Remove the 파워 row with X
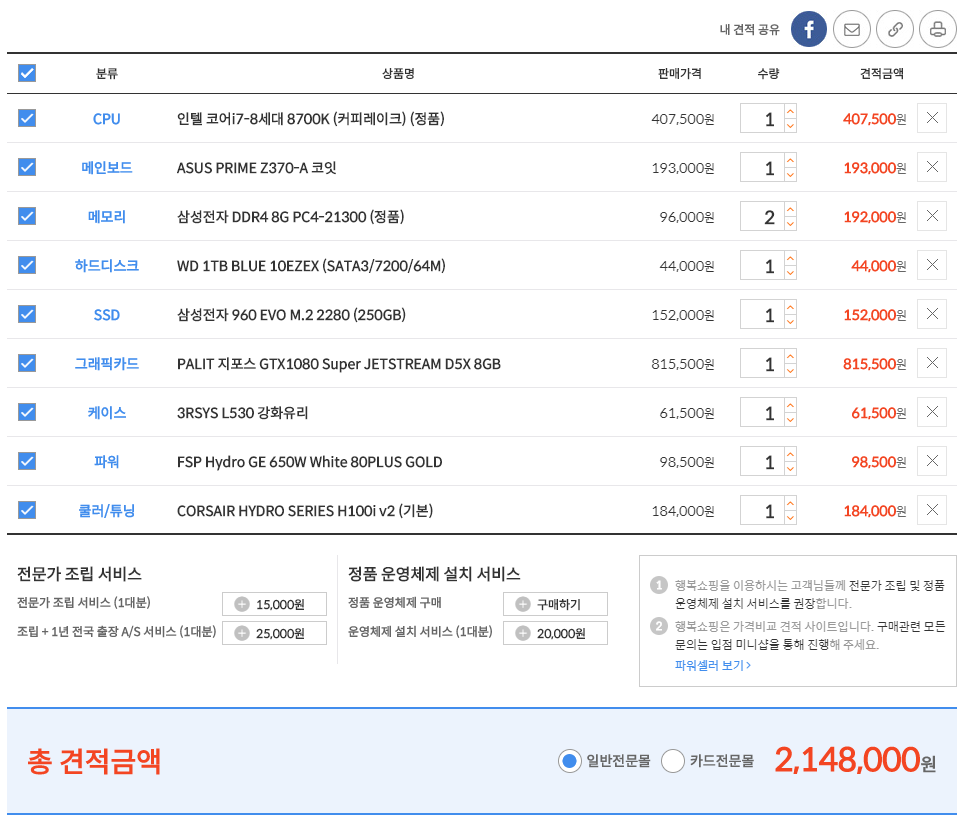The image size is (963, 822). pos(932,461)
